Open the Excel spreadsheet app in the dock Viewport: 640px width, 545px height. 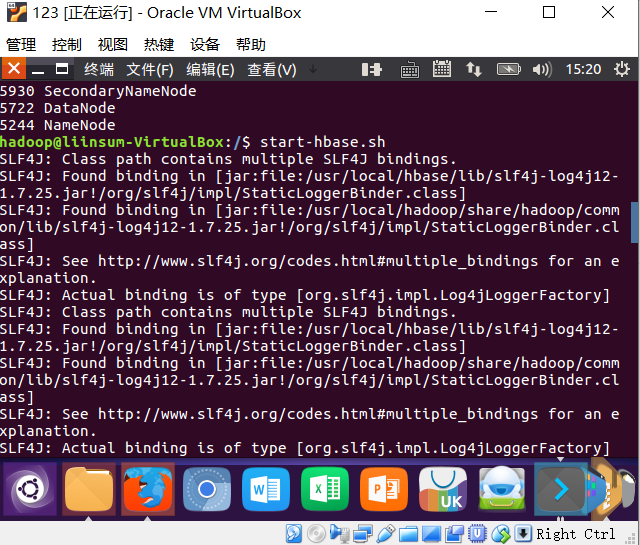(x=325, y=489)
